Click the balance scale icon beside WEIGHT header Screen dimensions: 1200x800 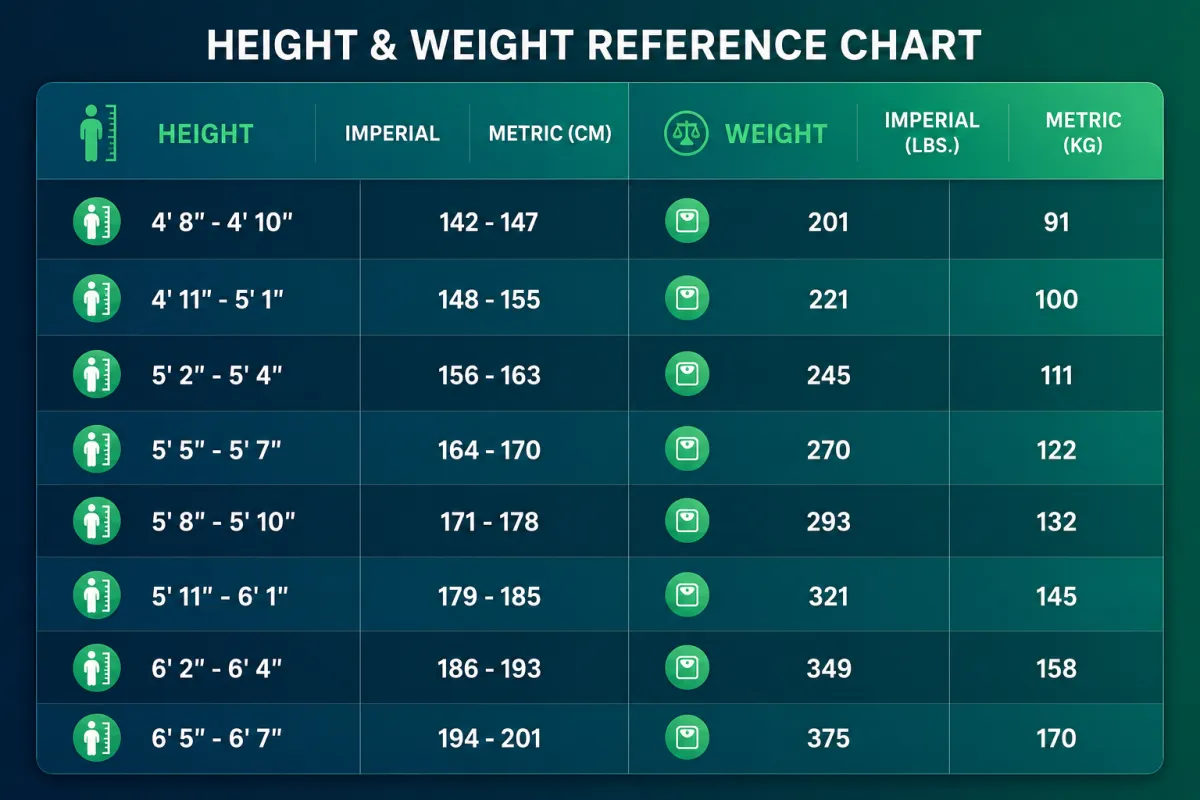[x=686, y=133]
